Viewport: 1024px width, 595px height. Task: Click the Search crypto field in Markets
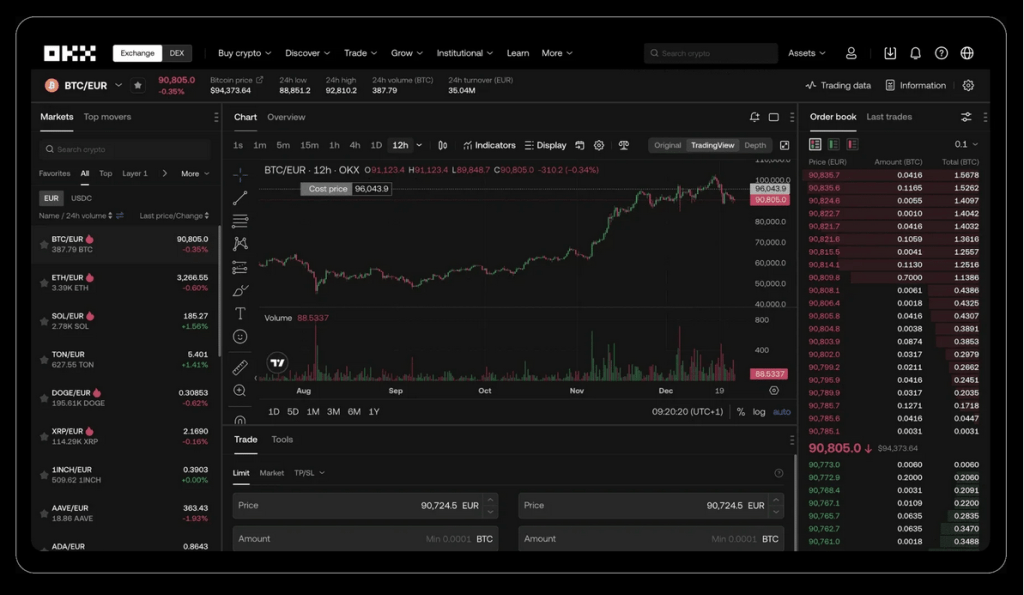click(x=125, y=149)
